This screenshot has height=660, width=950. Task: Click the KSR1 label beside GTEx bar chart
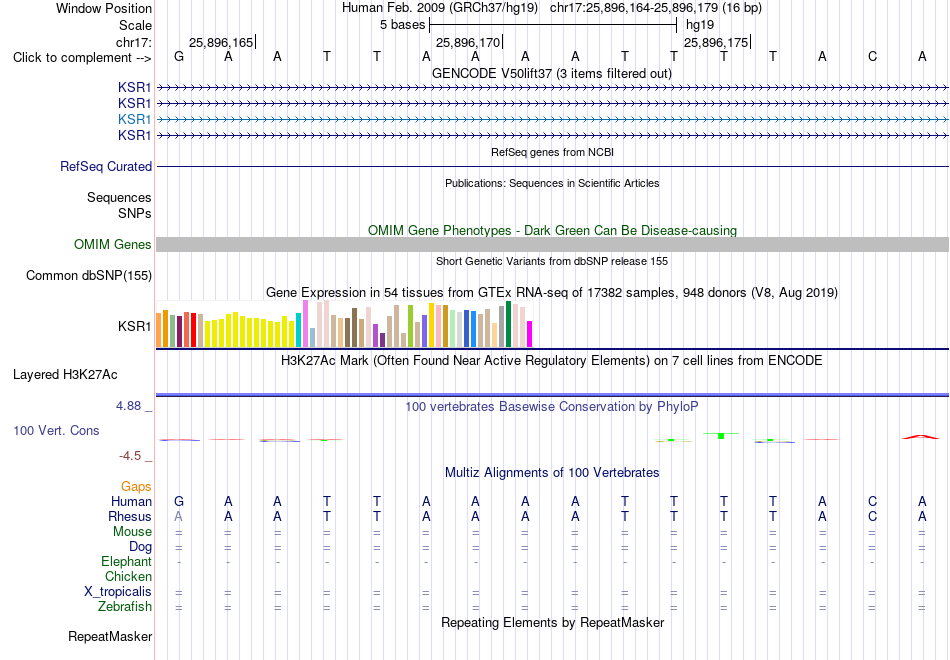(x=135, y=326)
